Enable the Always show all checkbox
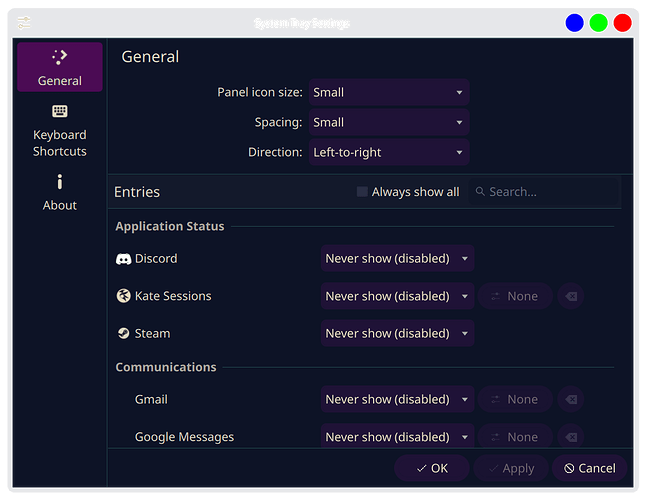Viewport: 645px width, 500px height. point(362,192)
